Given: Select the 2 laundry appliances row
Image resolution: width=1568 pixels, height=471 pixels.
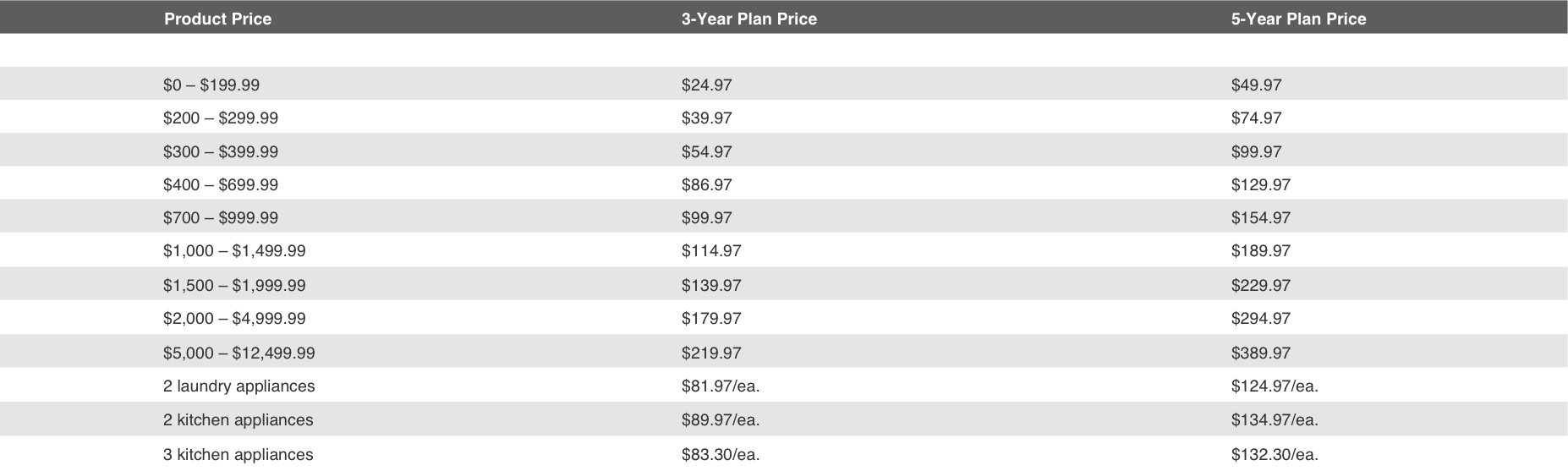Looking at the screenshot, I should (x=784, y=386).
